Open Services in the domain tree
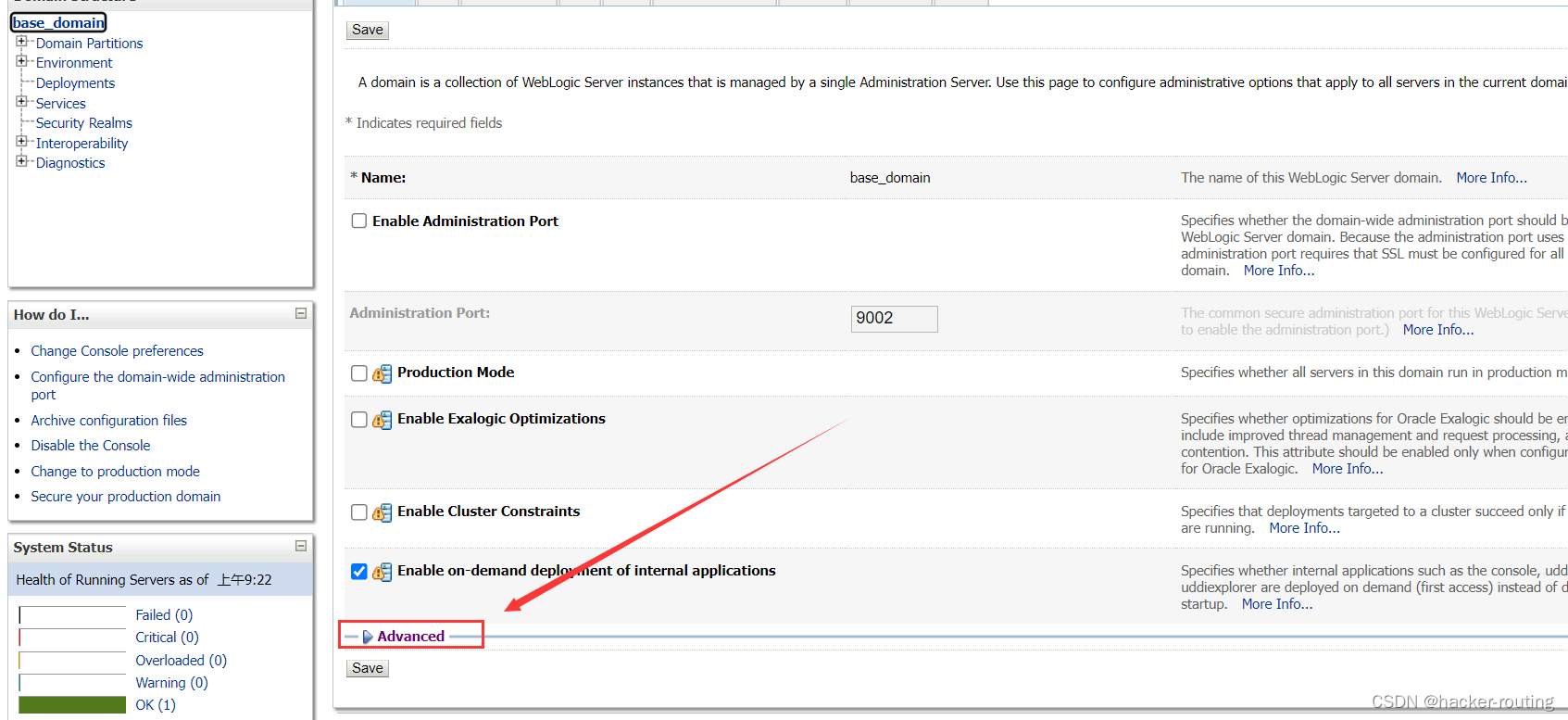The image size is (1568, 720). (x=61, y=104)
